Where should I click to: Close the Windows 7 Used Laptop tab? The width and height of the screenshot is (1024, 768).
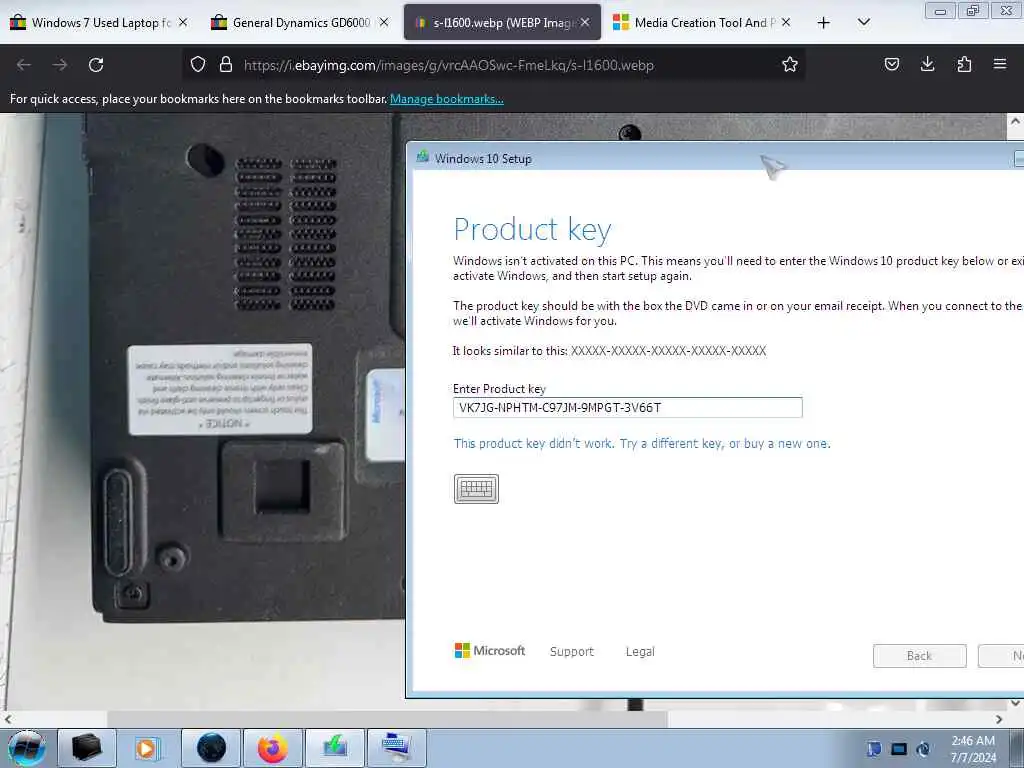[183, 22]
